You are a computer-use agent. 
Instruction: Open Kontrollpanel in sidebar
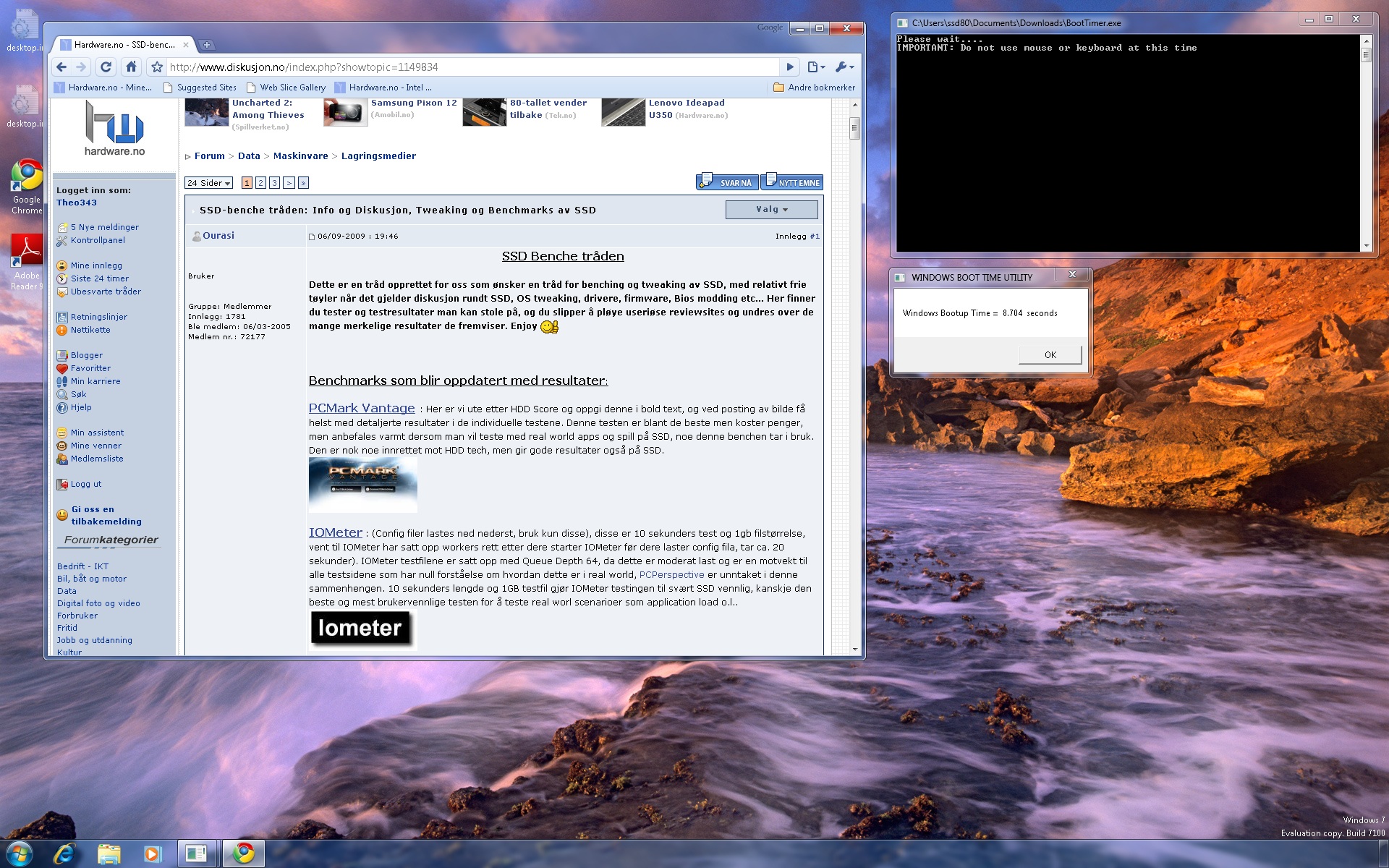tap(98, 240)
